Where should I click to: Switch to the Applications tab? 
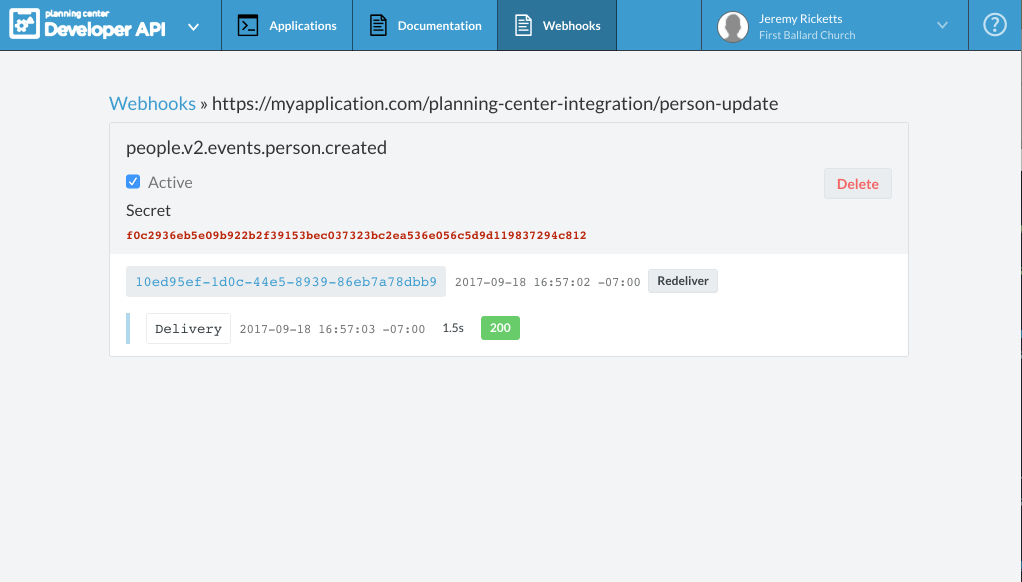pos(301,24)
